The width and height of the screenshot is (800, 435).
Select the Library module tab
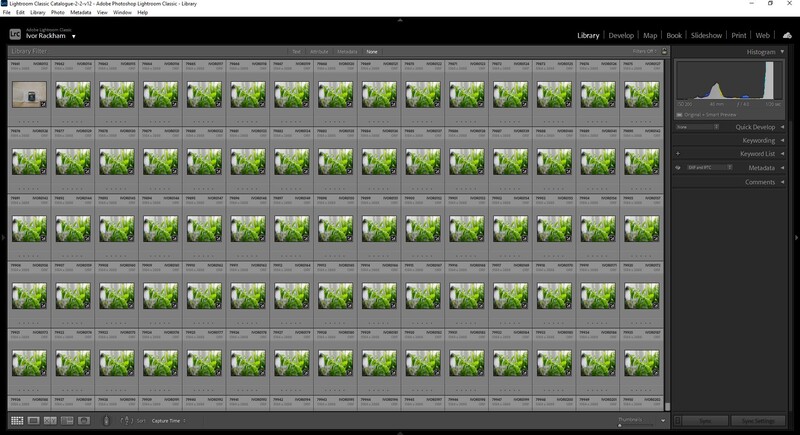coord(588,35)
